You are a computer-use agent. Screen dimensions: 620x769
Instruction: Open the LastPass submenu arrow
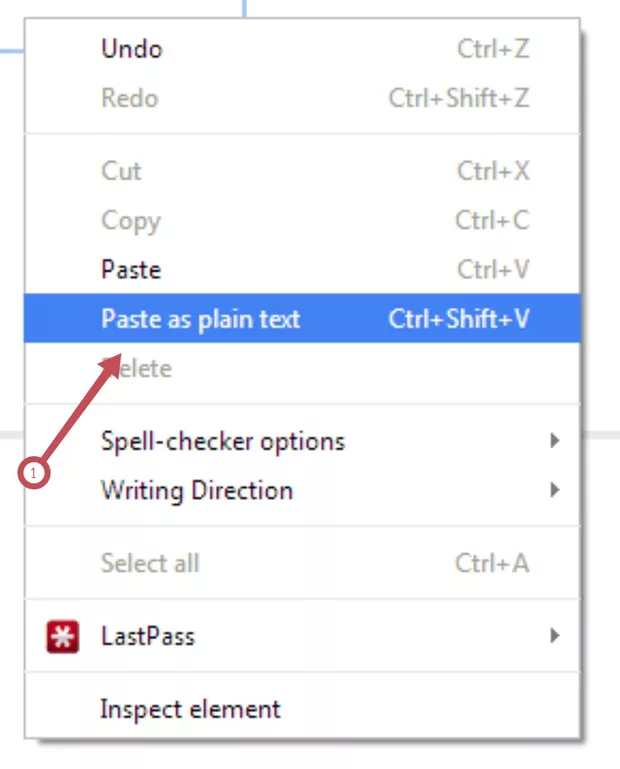555,636
